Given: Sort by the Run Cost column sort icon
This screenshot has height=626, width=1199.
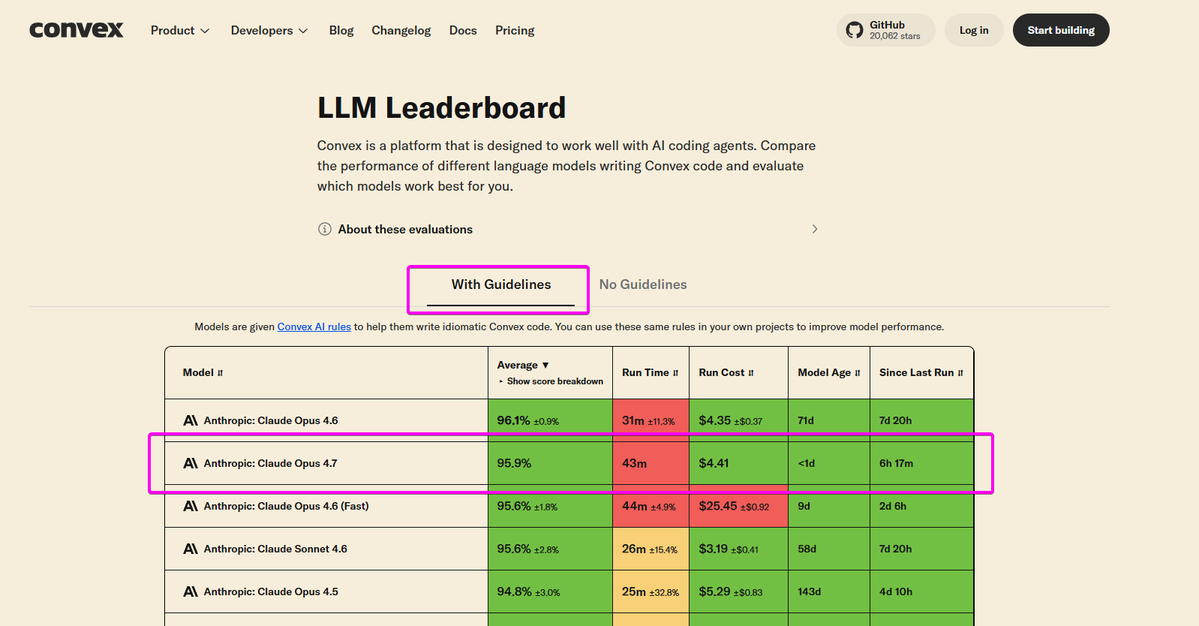Looking at the screenshot, I should (x=751, y=373).
